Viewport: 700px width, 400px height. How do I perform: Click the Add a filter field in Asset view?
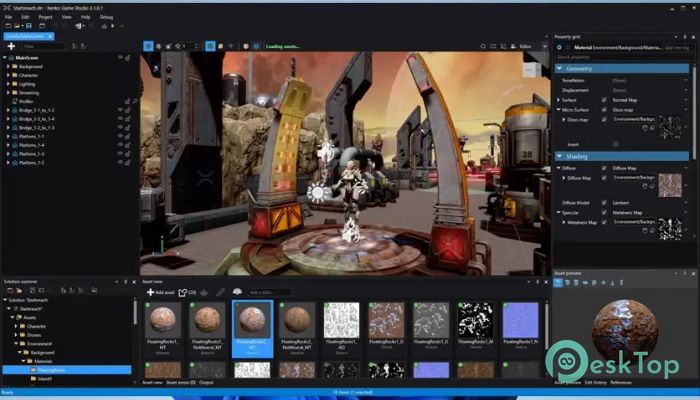coord(269,292)
